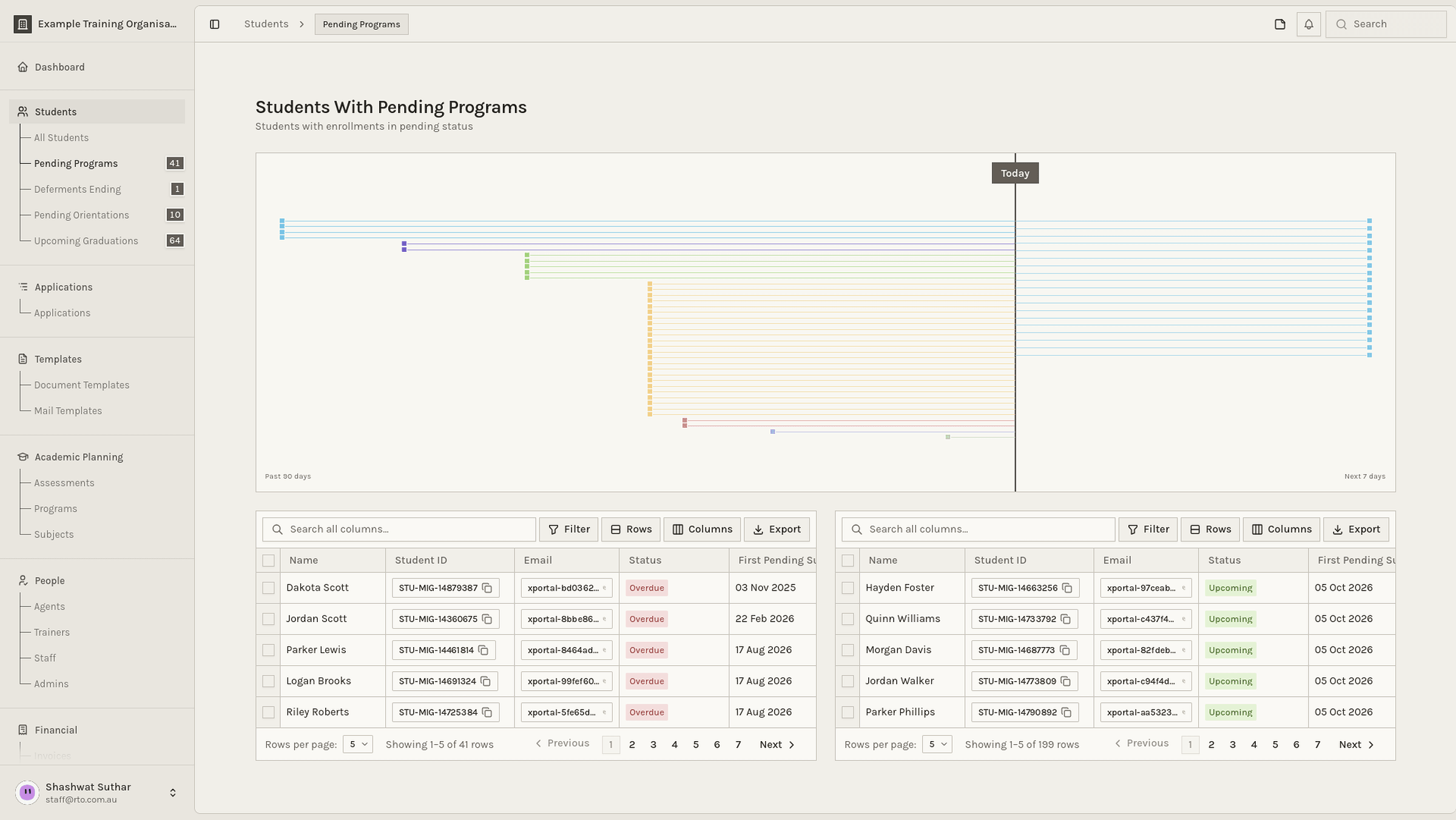Tick the checkbox for Parker Lewis
This screenshot has height=820, width=1456.
pos(268,650)
